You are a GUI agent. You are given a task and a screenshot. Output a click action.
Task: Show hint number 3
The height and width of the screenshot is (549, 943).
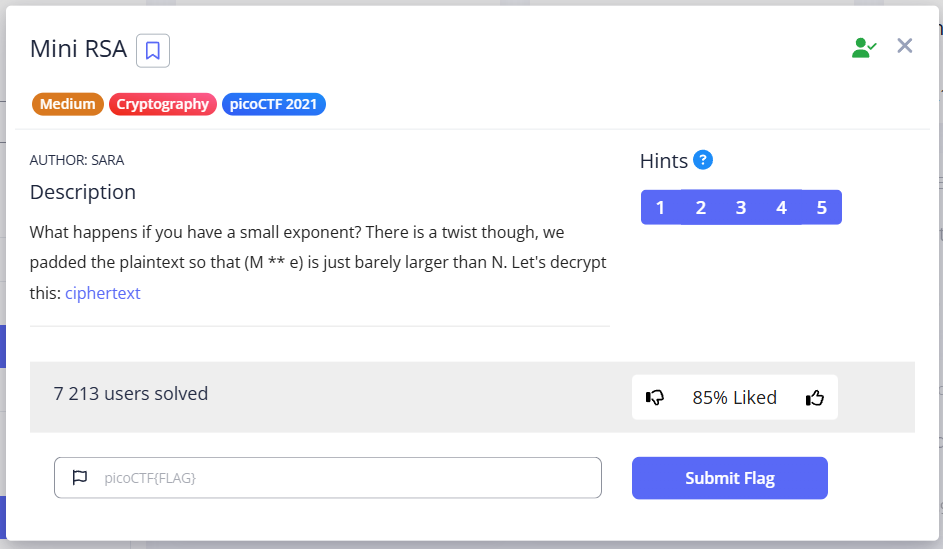(741, 207)
